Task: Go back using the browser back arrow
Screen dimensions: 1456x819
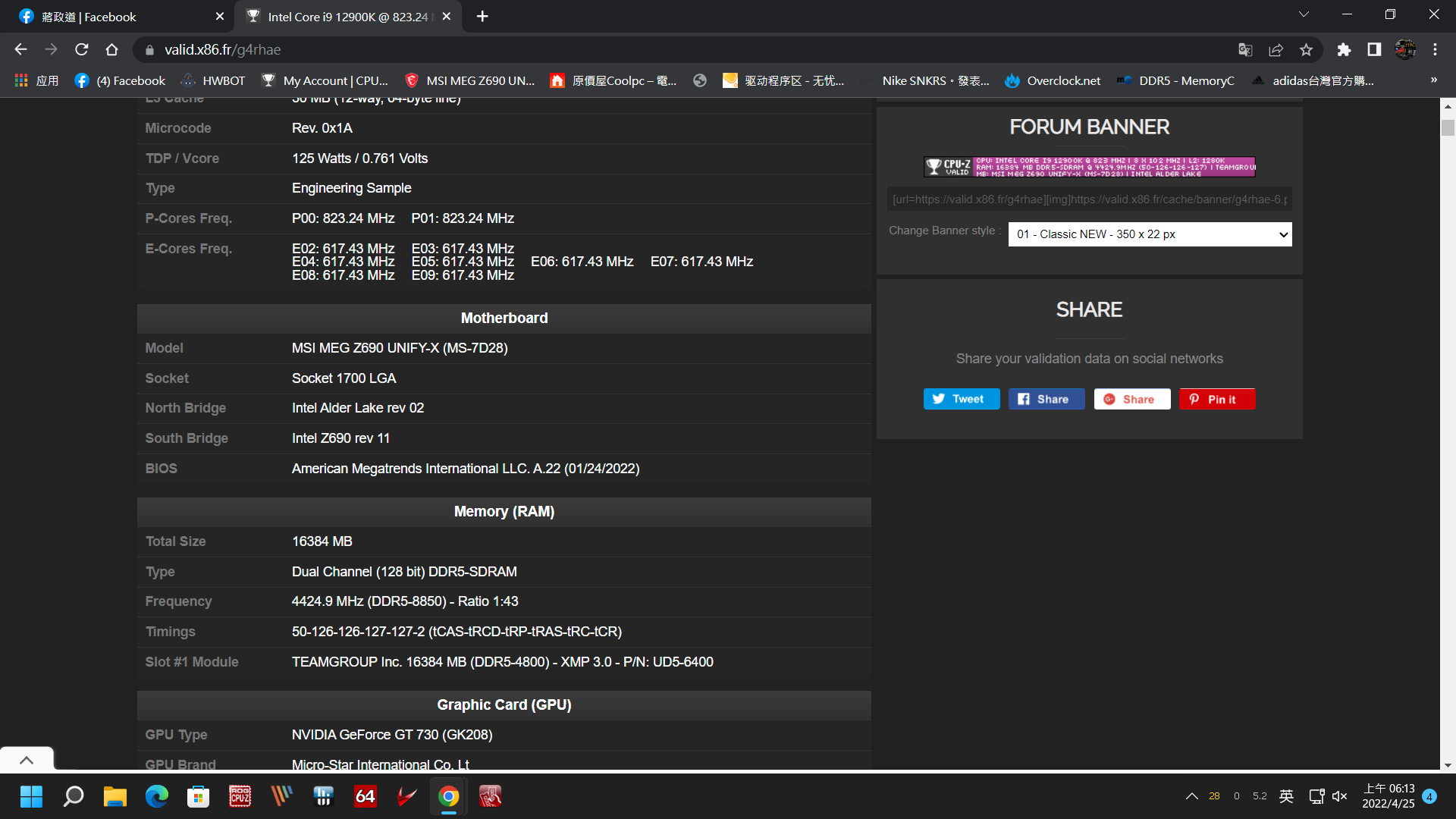Action: (20, 49)
